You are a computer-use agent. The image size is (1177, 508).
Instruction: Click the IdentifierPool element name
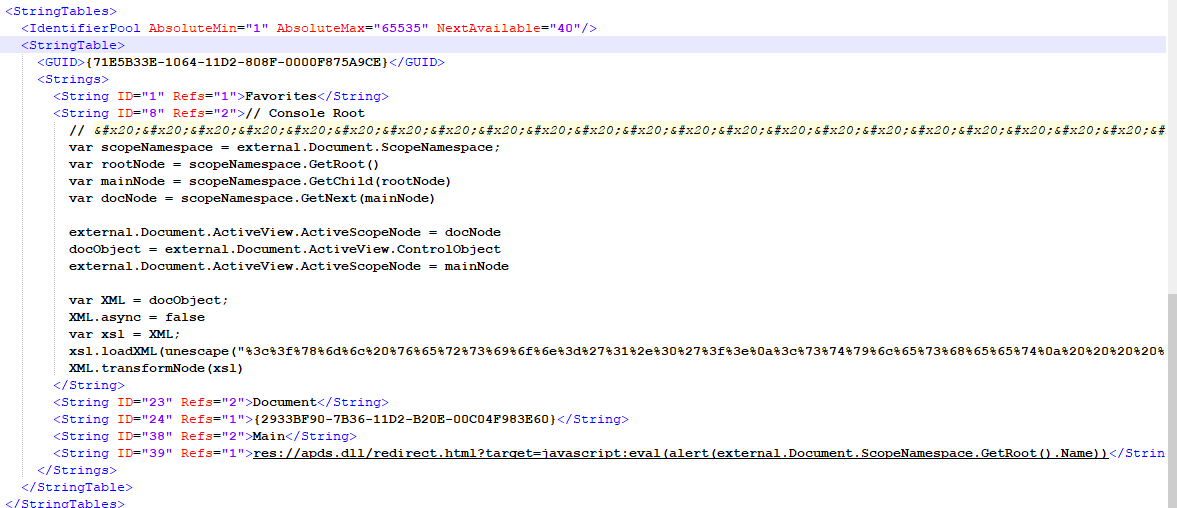[85, 29]
